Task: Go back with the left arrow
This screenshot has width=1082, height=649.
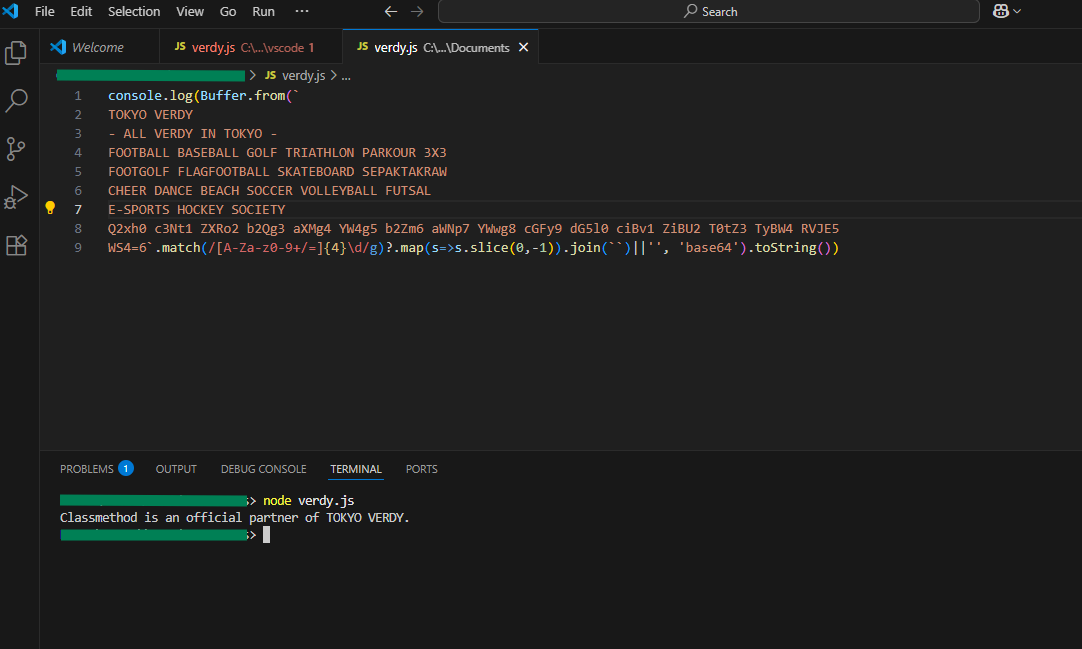Action: click(391, 11)
